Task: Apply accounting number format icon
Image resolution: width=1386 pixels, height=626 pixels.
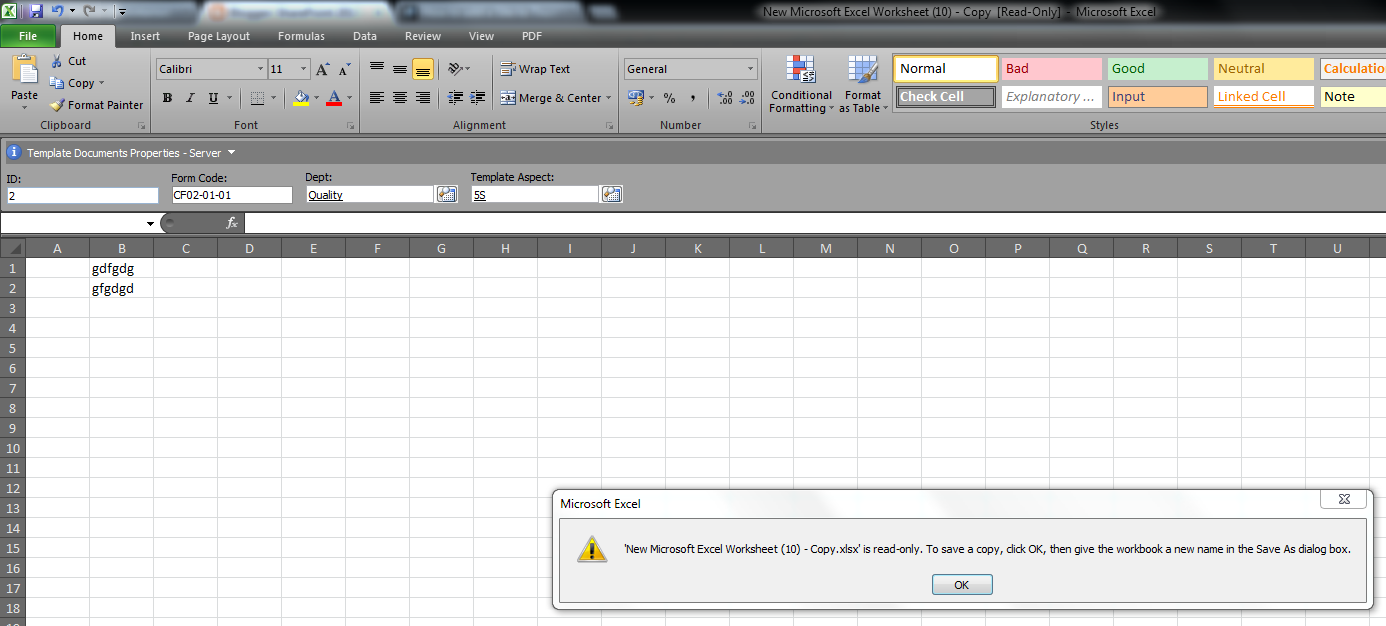Action: tap(634, 98)
